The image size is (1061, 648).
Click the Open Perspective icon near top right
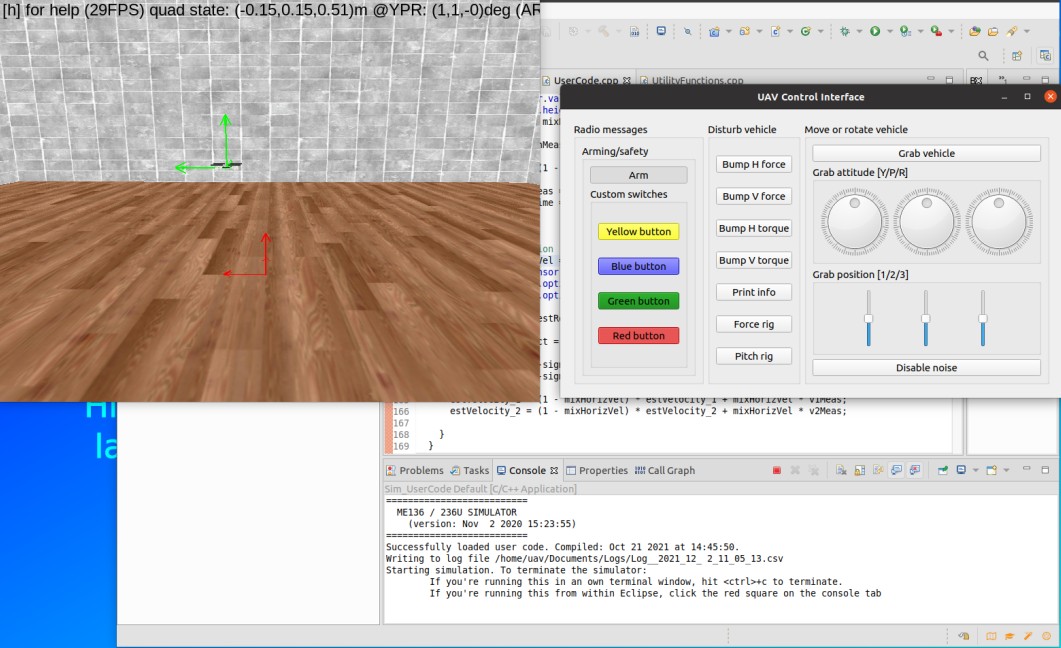1017,56
